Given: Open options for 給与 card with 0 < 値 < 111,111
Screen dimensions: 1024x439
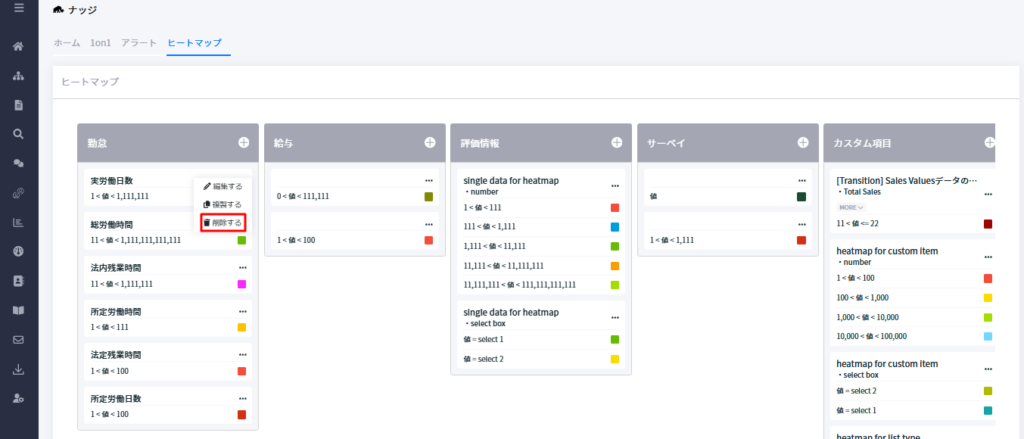Looking at the screenshot, I should point(428,180).
